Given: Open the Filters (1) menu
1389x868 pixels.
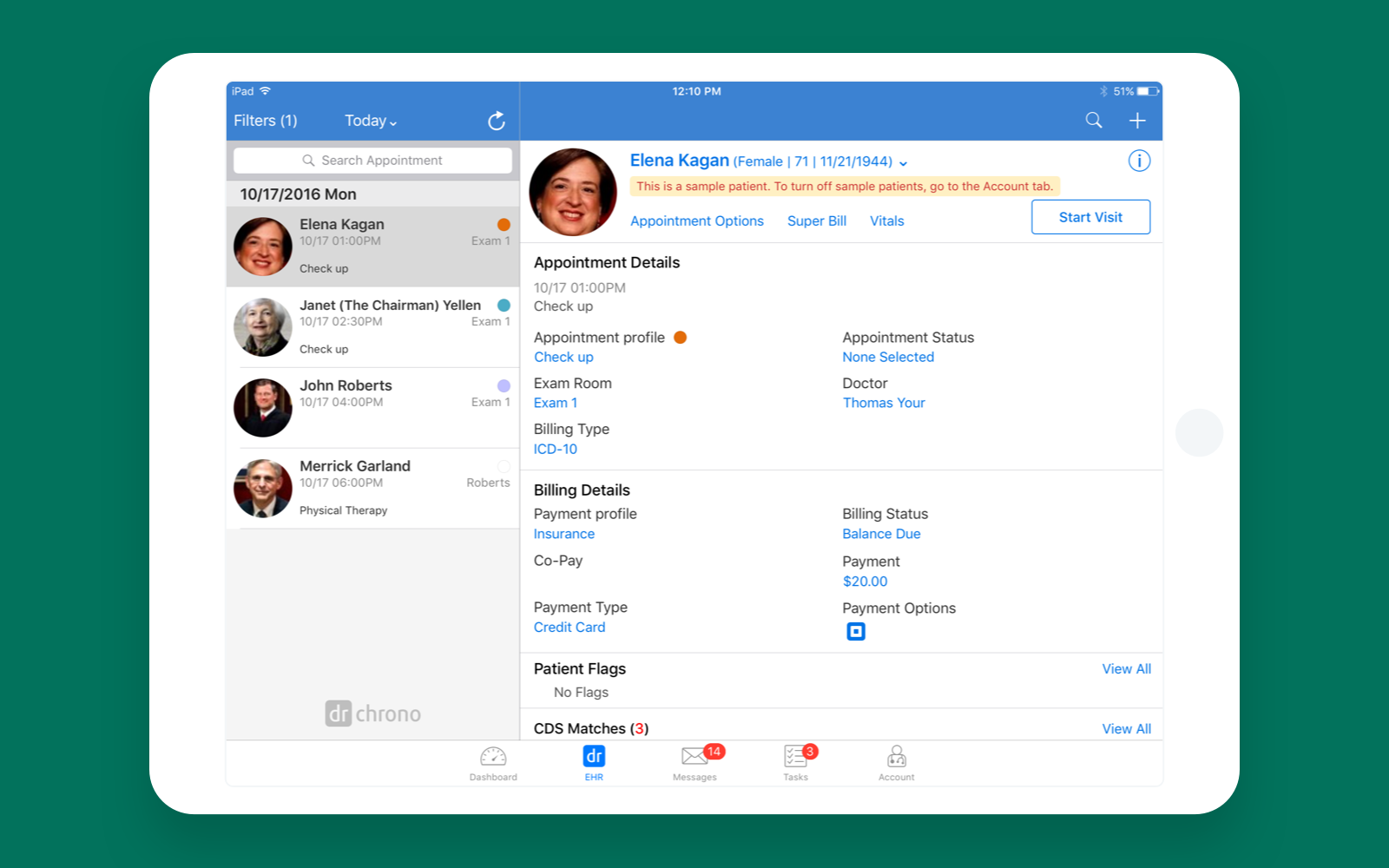Looking at the screenshot, I should coord(266,121).
